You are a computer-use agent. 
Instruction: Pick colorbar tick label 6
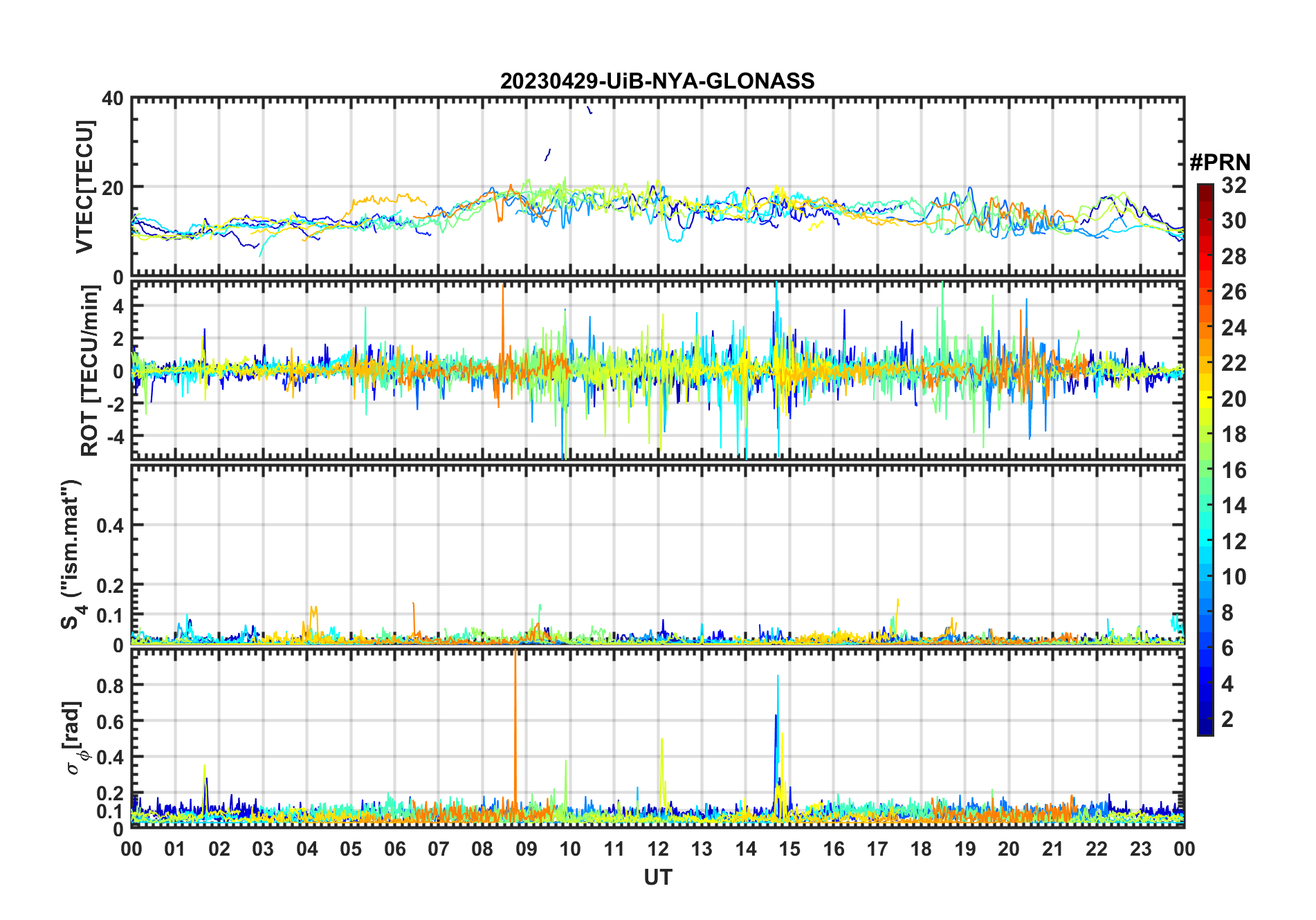[1227, 648]
